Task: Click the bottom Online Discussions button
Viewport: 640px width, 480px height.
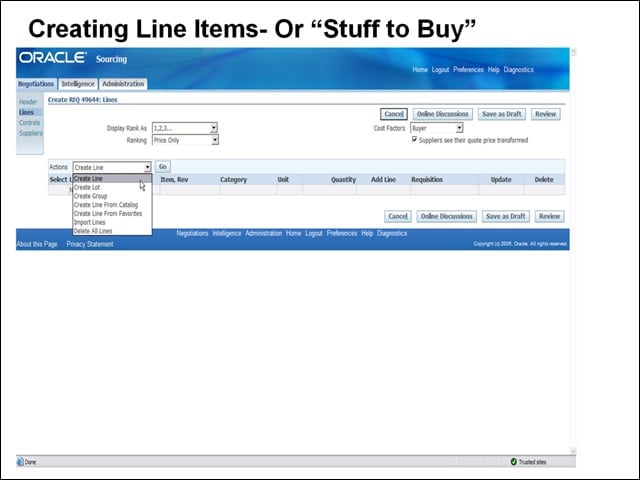Action: pyautogui.click(x=447, y=216)
